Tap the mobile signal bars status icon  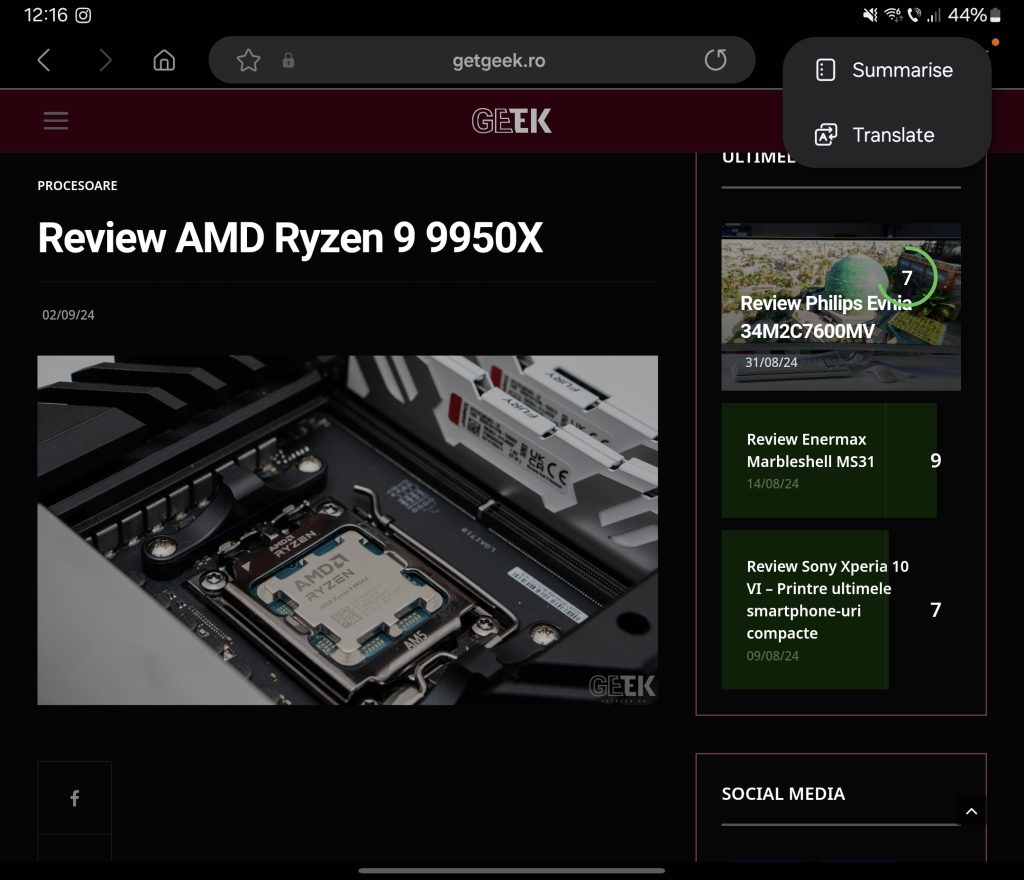coord(934,15)
